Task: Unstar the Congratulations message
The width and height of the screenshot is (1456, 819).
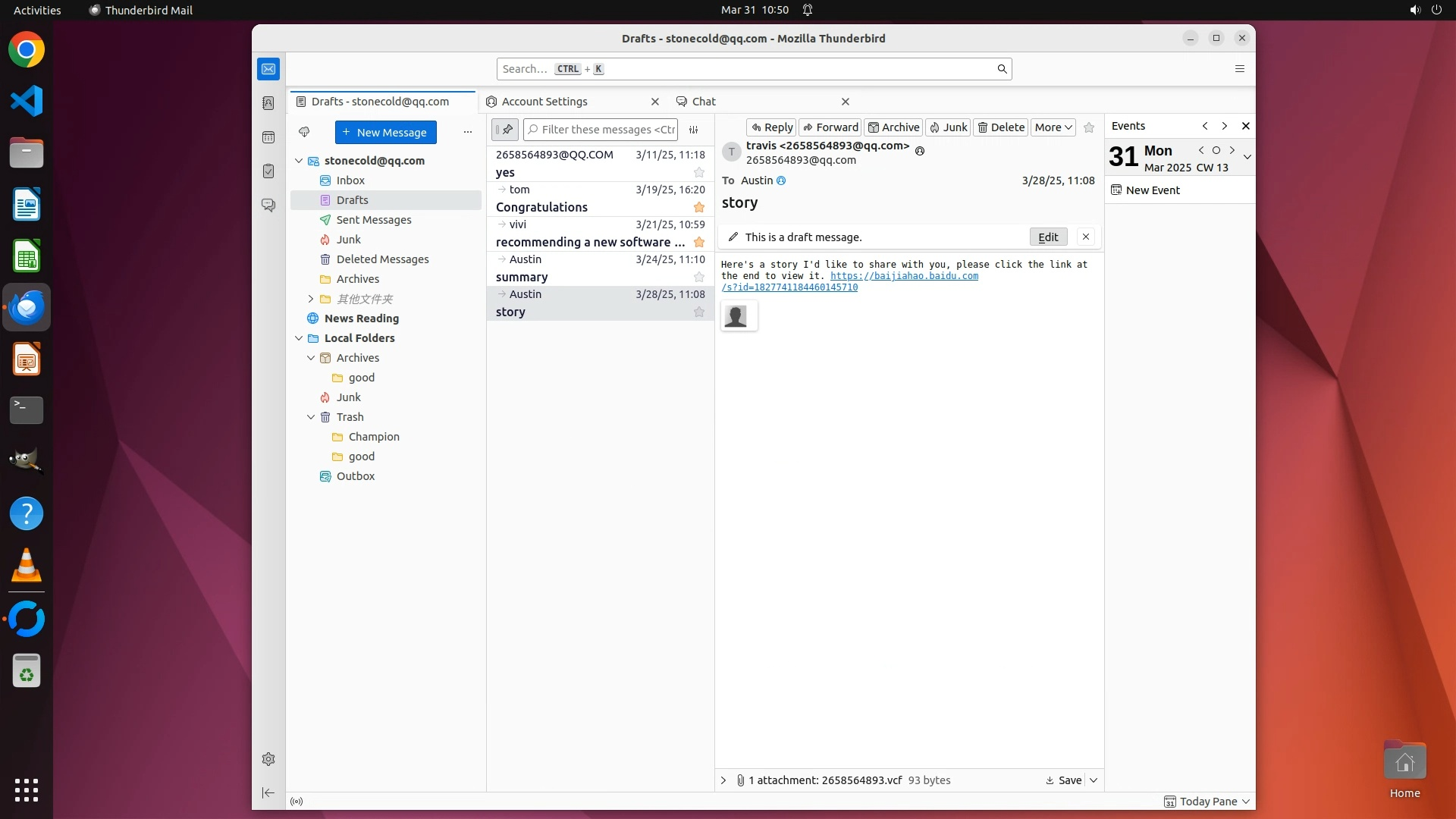Action: pos(699,208)
